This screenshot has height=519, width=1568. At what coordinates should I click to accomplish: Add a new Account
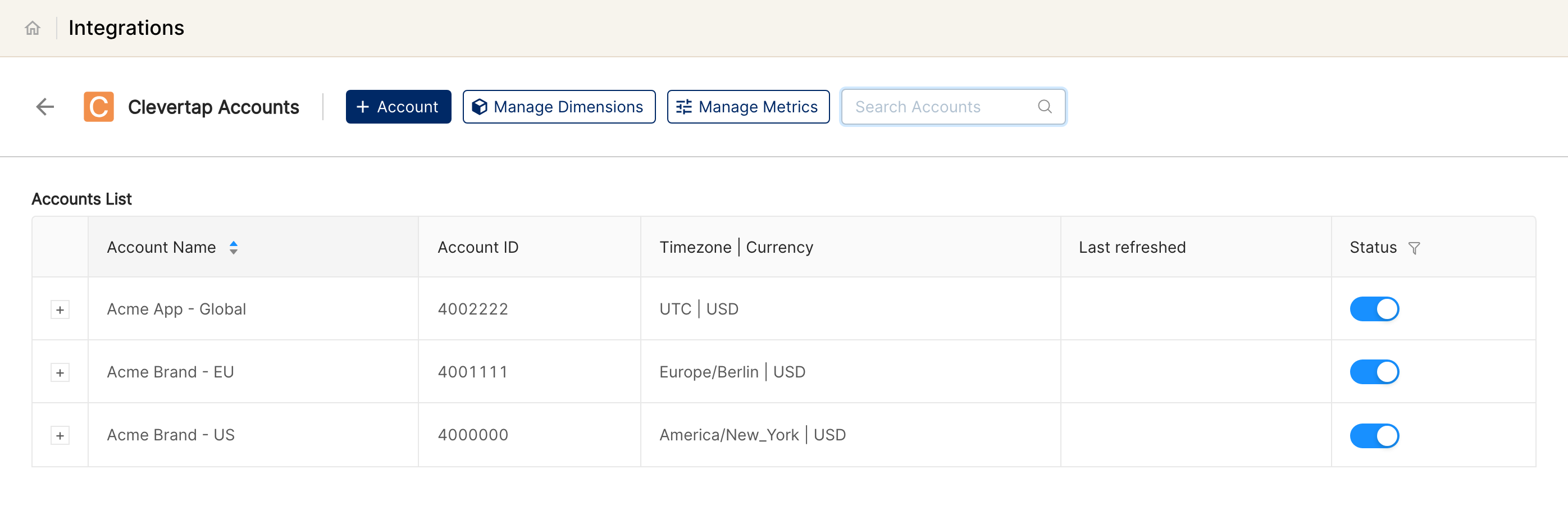(x=398, y=107)
